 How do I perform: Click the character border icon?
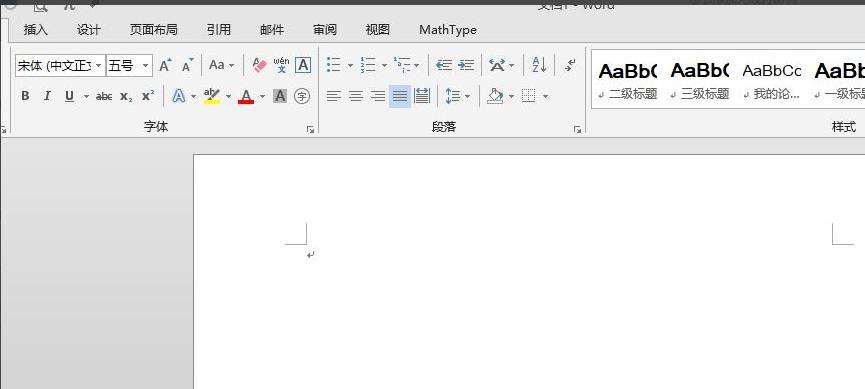[303, 65]
